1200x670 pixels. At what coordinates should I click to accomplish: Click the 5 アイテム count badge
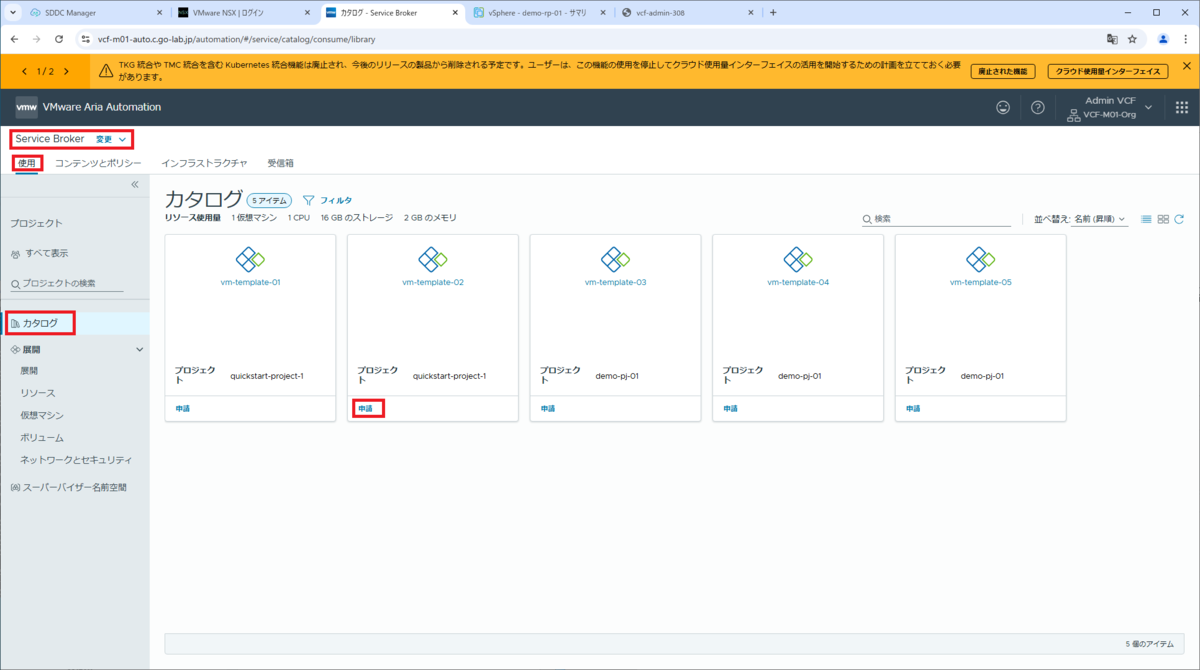[270, 200]
